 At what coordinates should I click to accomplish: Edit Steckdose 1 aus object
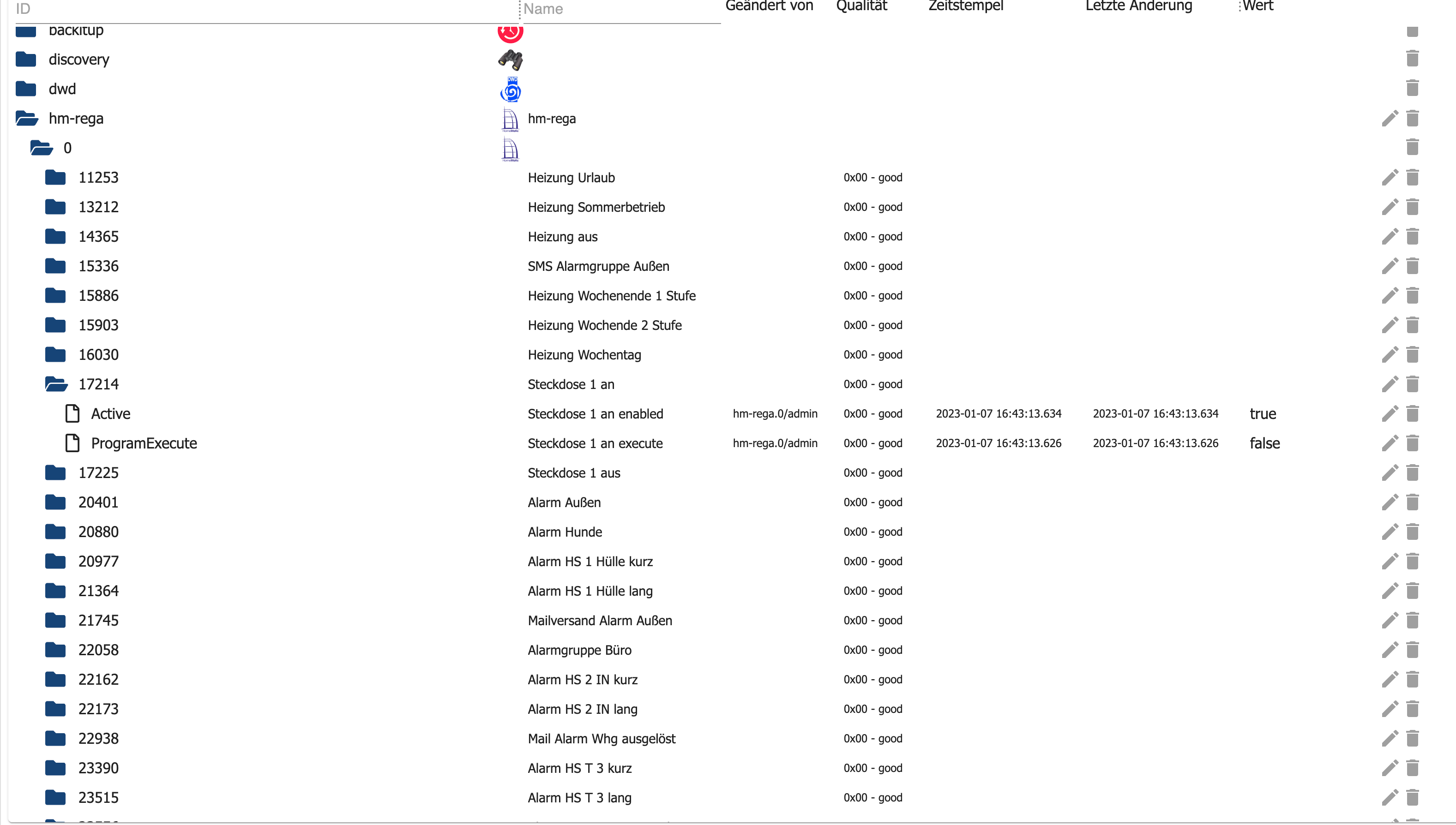coord(1390,472)
